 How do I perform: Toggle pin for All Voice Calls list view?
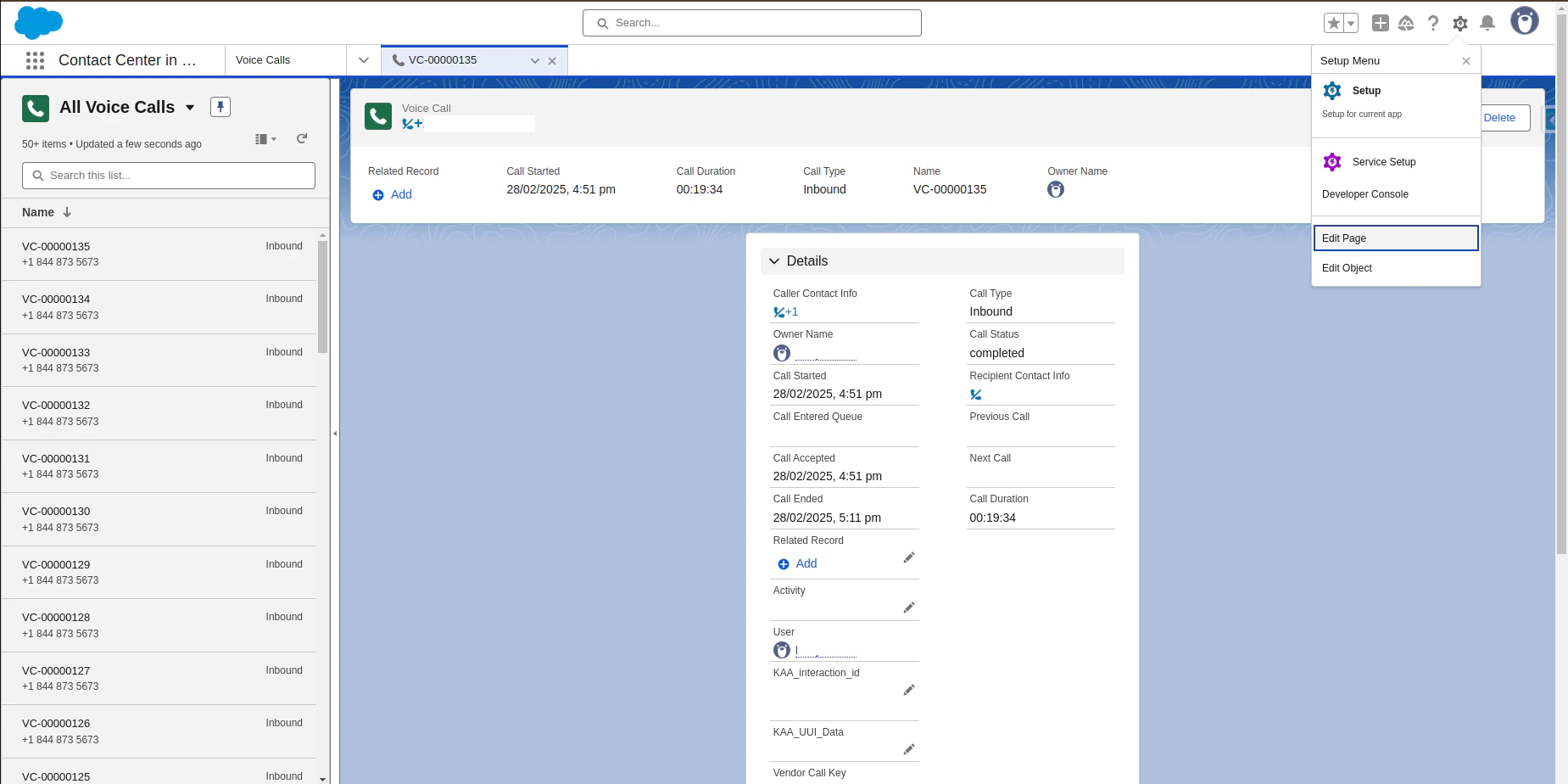pos(220,107)
